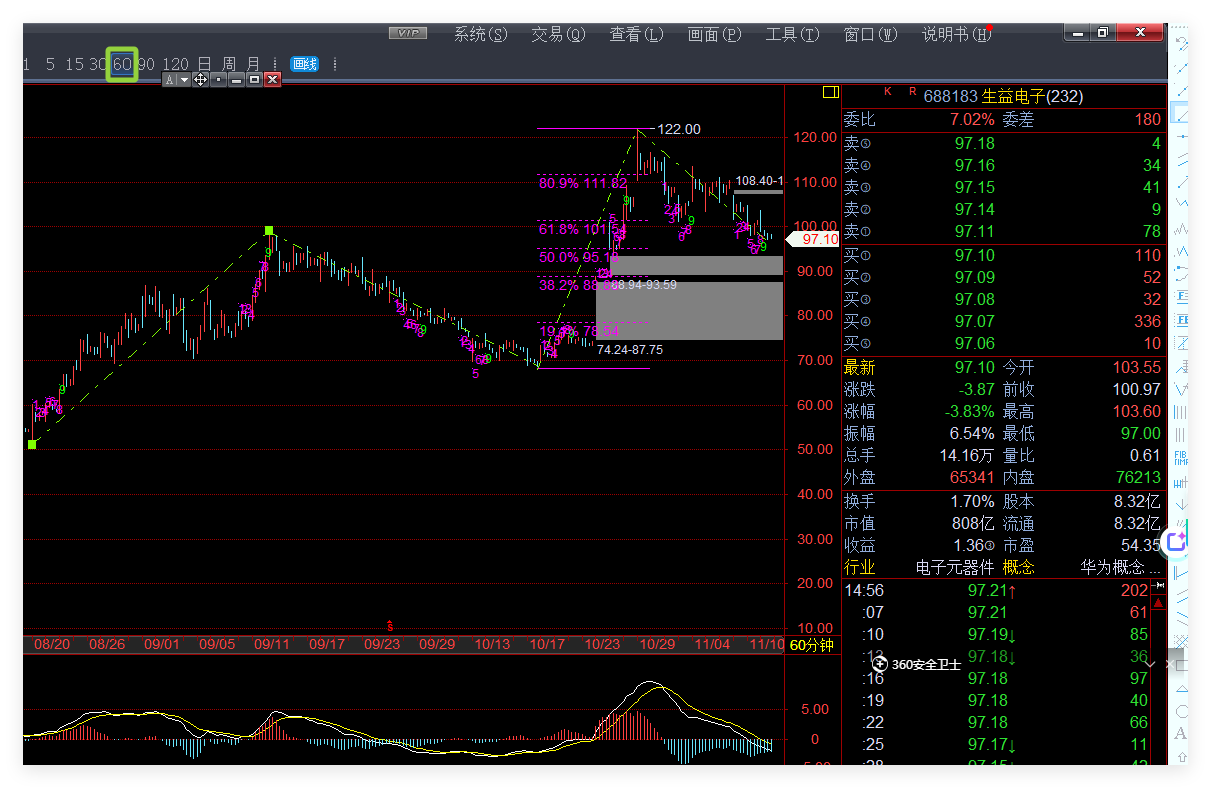
Task: Open the A dropdown arrow on the floating toolbar
Action: [182, 79]
